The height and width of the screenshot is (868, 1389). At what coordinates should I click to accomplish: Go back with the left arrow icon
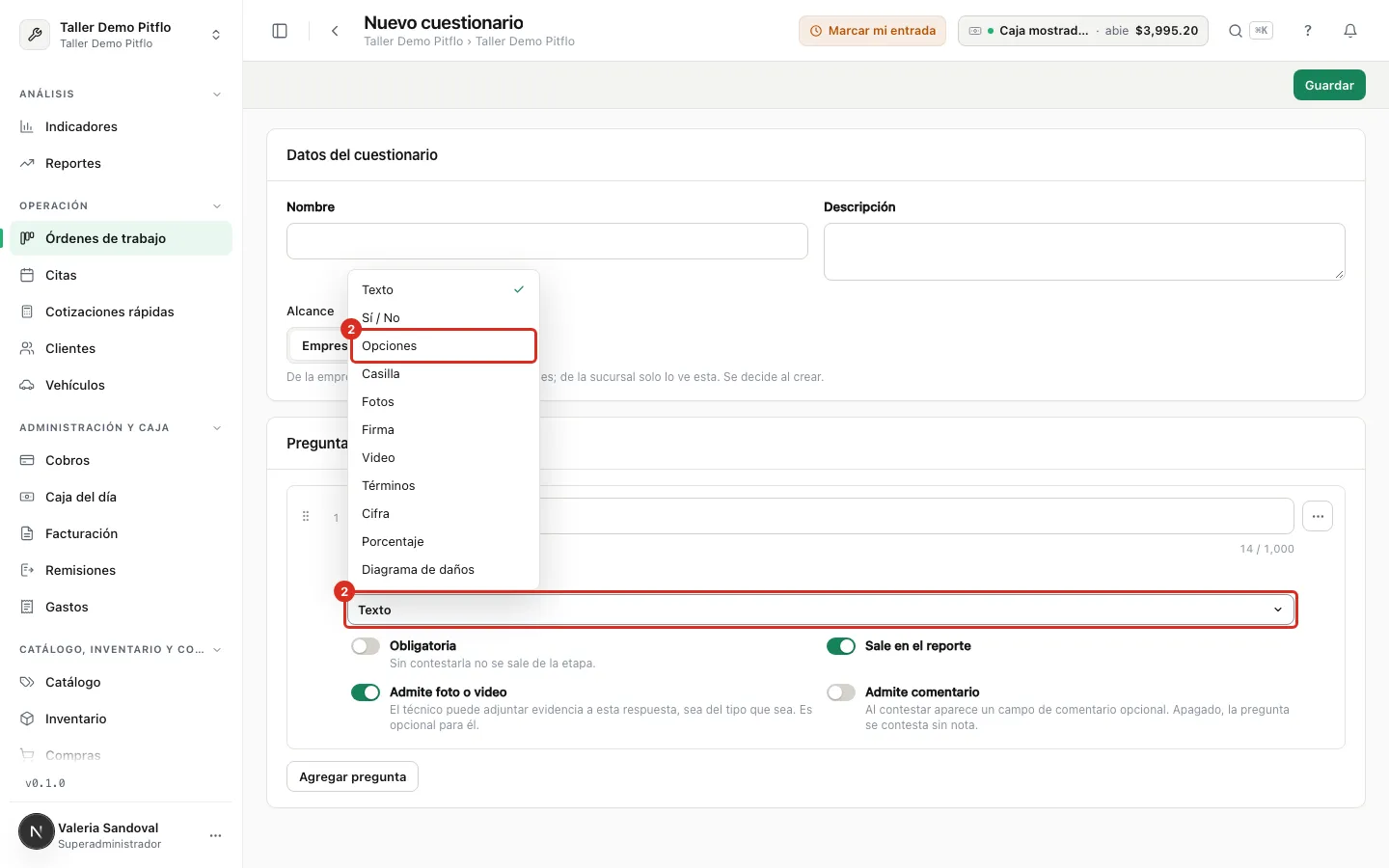click(x=335, y=31)
